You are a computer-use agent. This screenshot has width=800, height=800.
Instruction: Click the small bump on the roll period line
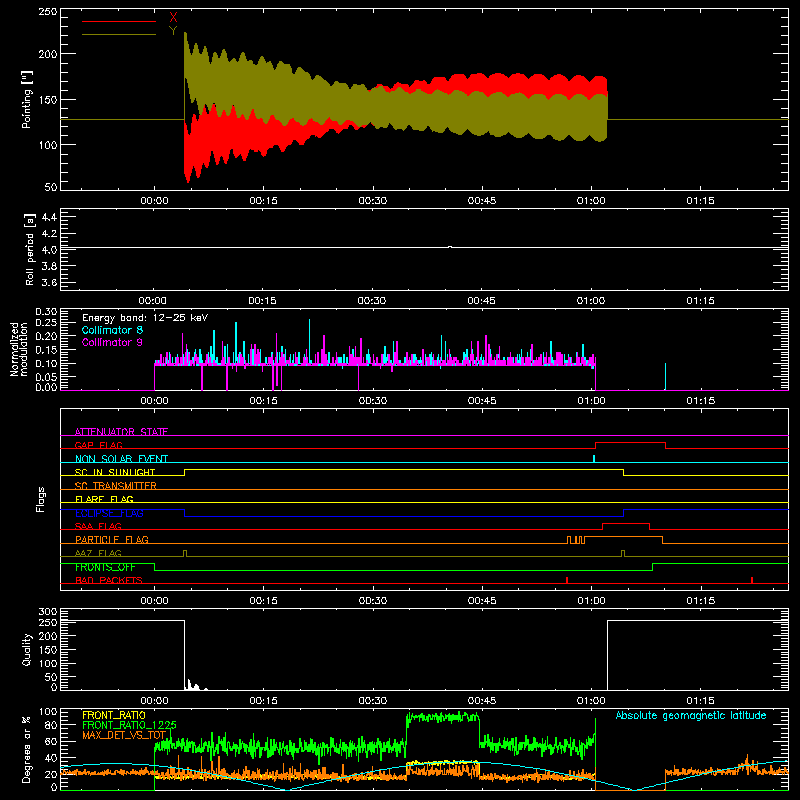[x=449, y=247]
